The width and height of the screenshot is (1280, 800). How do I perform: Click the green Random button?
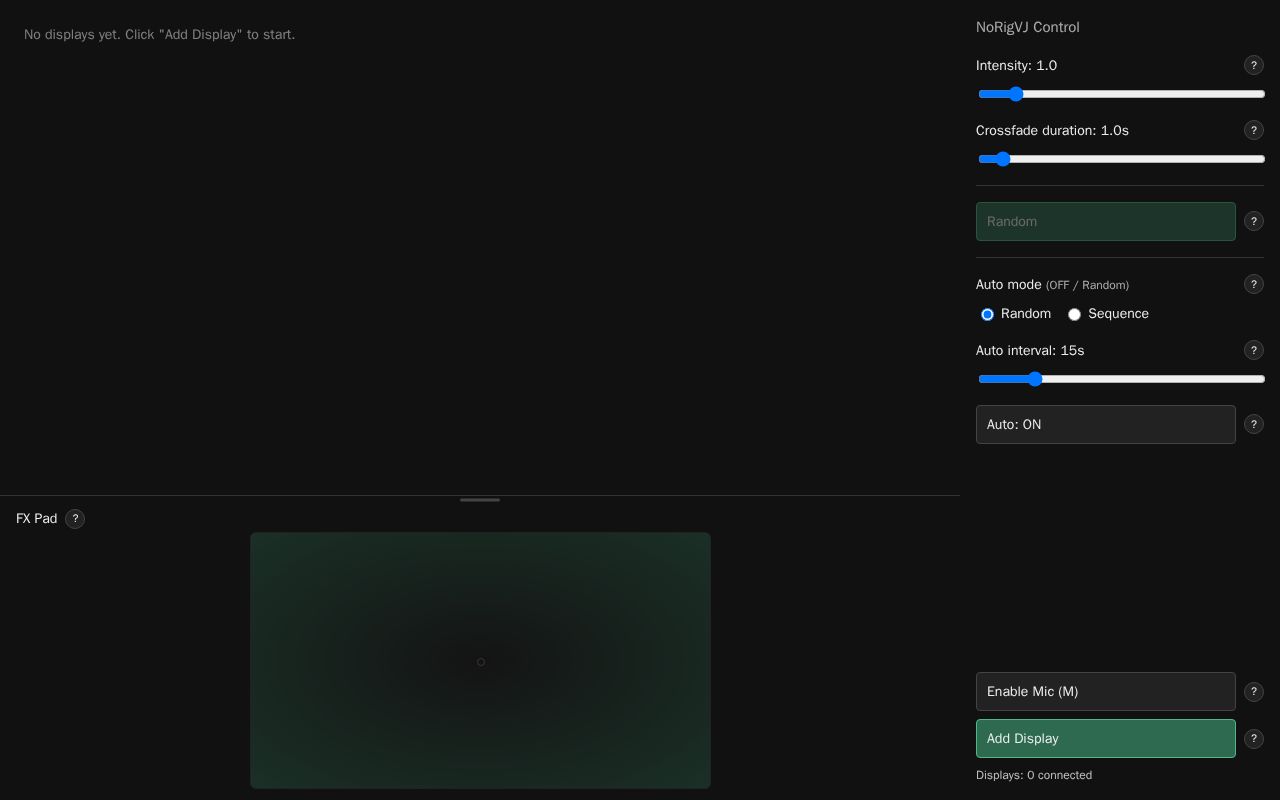click(1106, 221)
